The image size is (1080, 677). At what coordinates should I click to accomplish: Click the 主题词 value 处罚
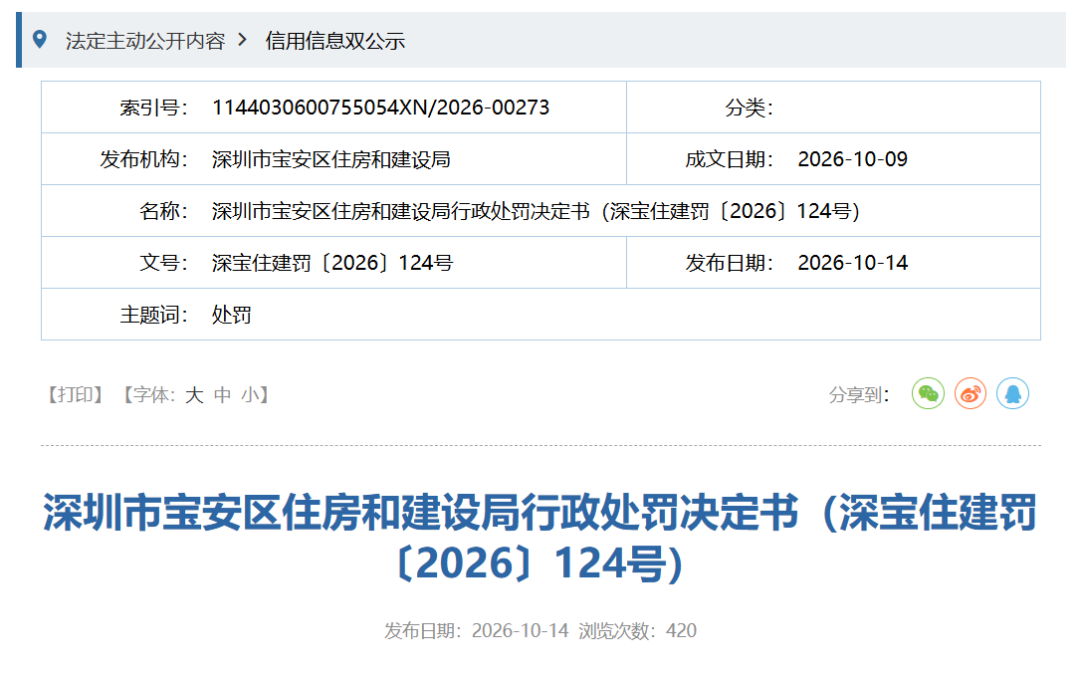point(231,315)
